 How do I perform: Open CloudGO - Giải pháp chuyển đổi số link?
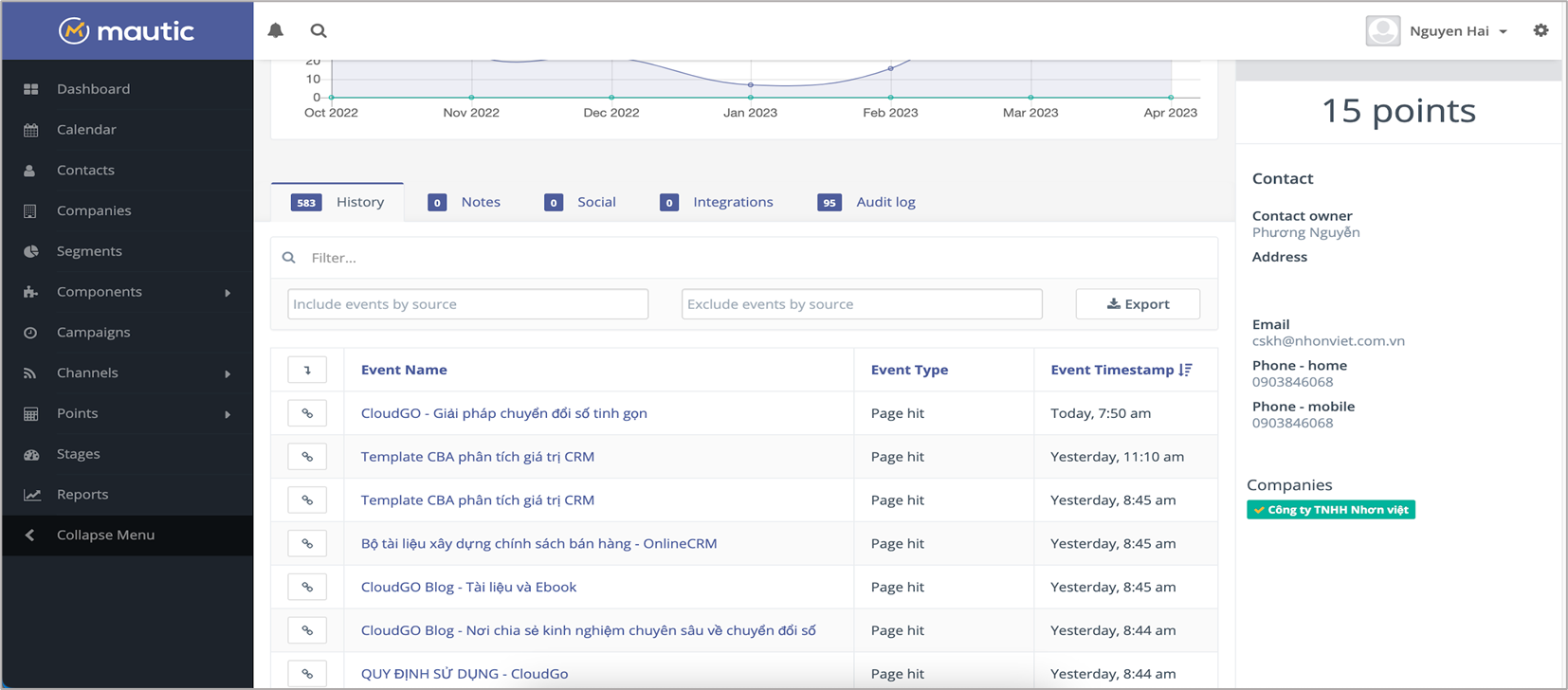[504, 413]
